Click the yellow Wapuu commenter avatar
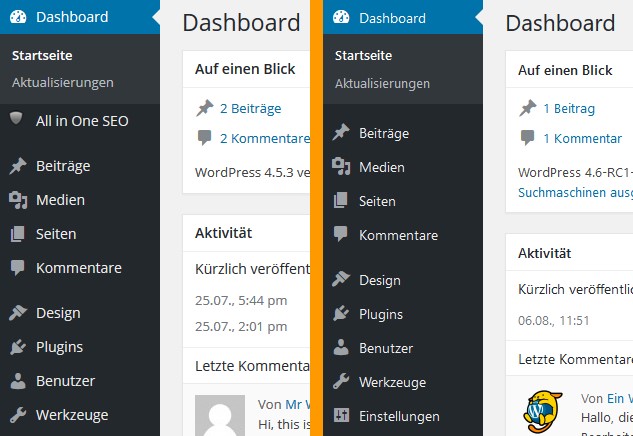Viewport: 633px width, 436px height. [544, 409]
